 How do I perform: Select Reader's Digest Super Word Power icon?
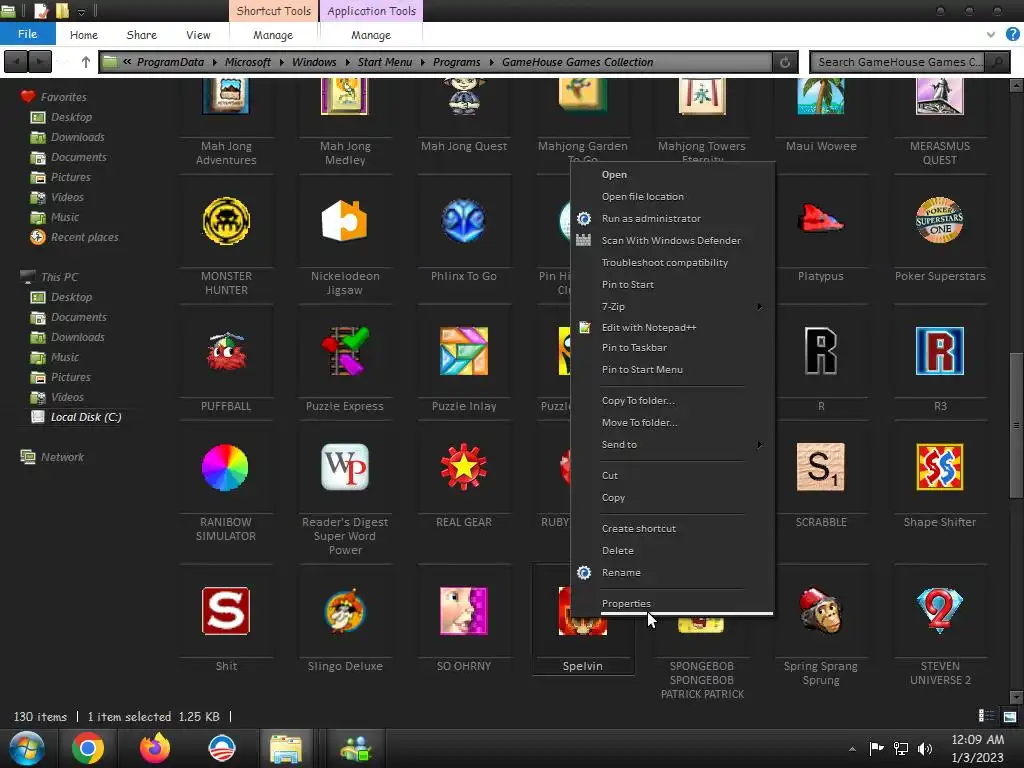click(345, 468)
